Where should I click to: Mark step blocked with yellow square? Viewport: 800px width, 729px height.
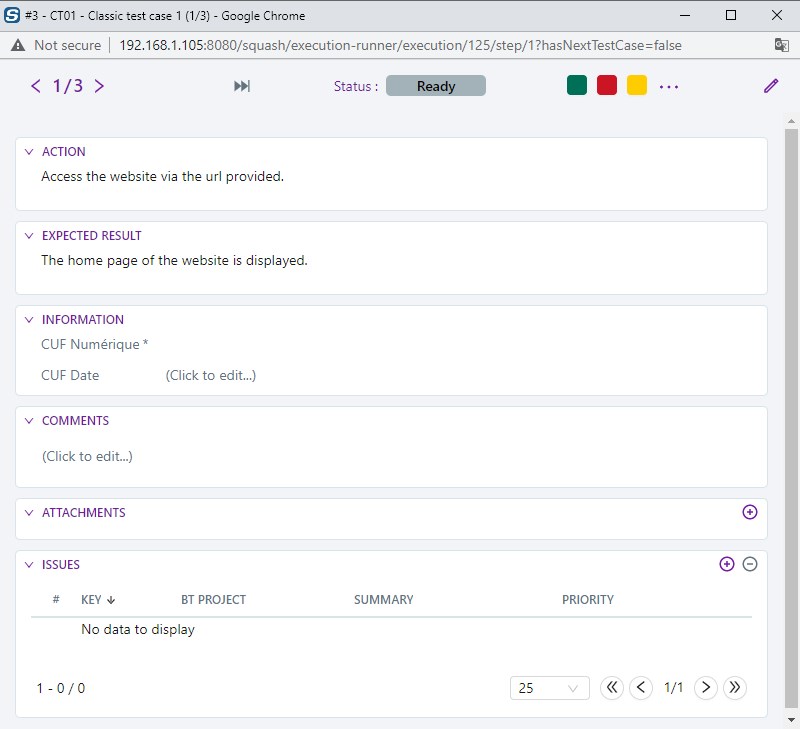pyautogui.click(x=637, y=86)
